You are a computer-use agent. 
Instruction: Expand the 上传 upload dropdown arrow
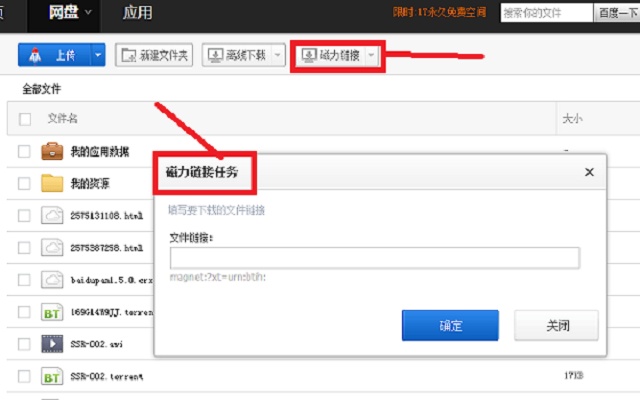click(98, 55)
